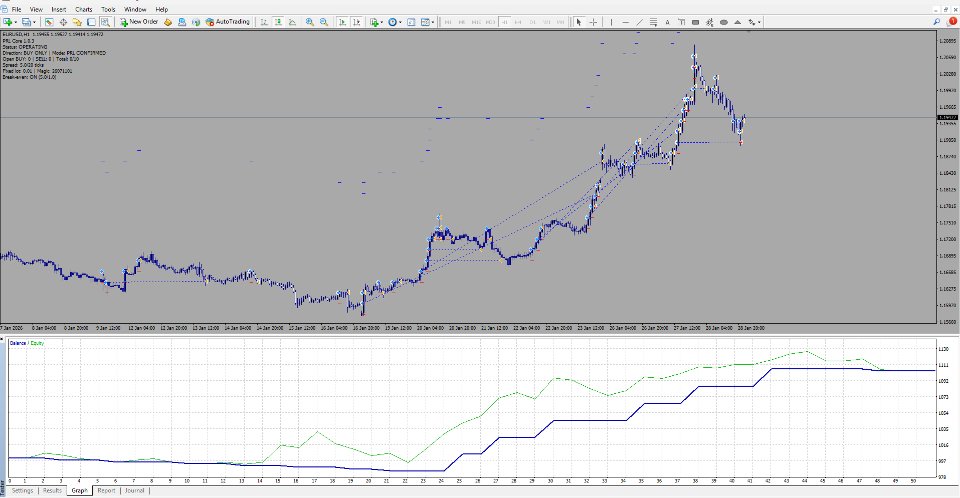Click the vertical Tester panel label

pos(2,488)
